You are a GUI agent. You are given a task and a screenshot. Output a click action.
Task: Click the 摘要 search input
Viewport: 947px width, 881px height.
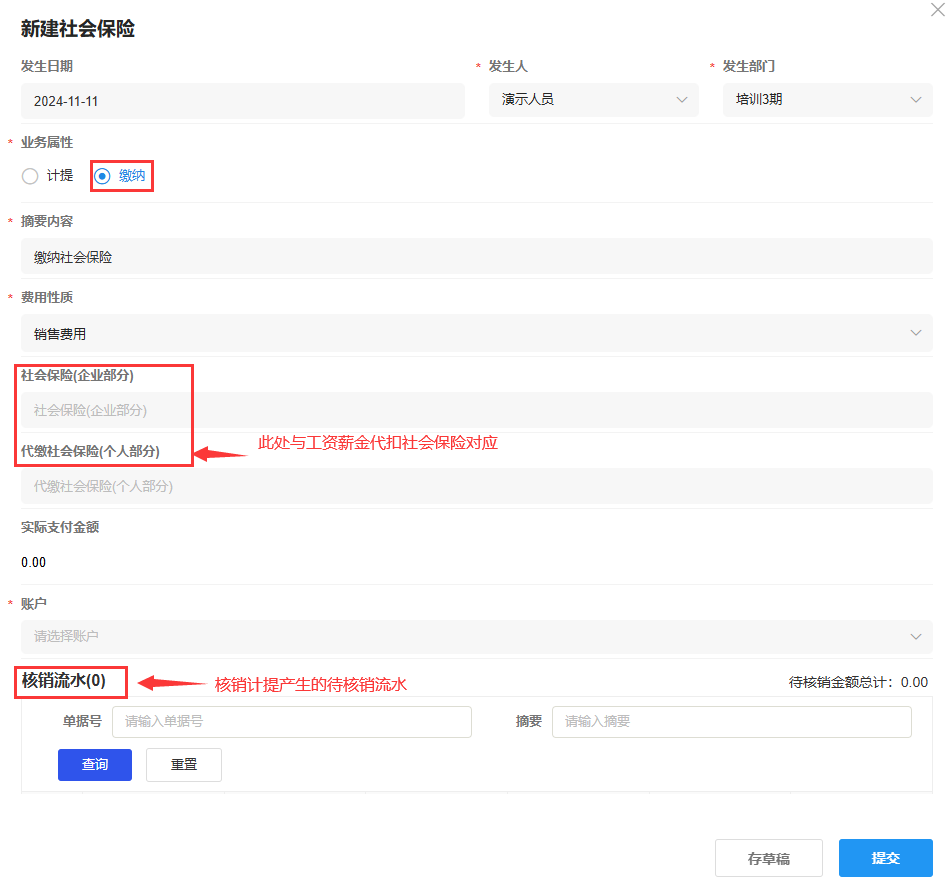coord(731,722)
